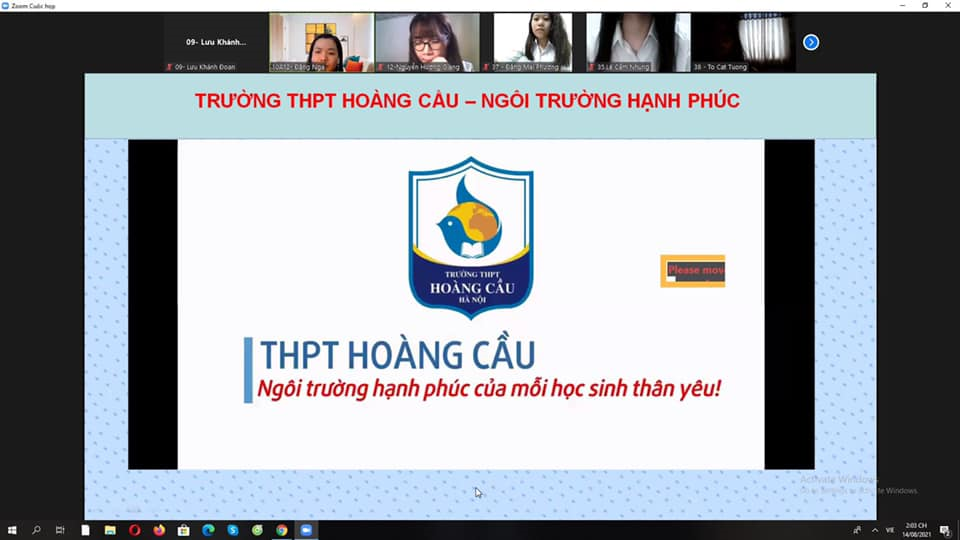Select 09- Lưu Khánh Đoan participant tile

click(x=216, y=42)
